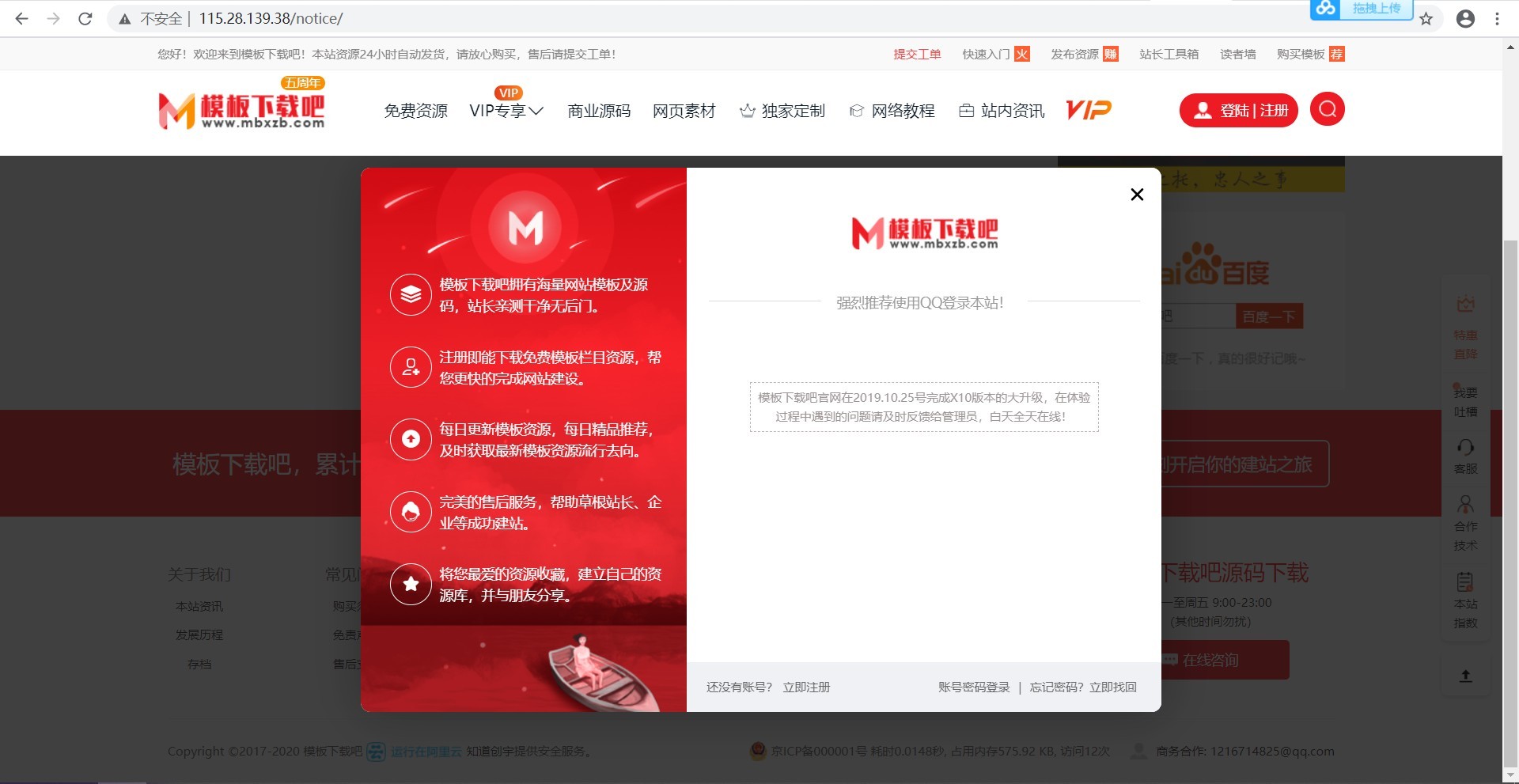
Task: Open 网页素材 menu item
Action: [684, 111]
